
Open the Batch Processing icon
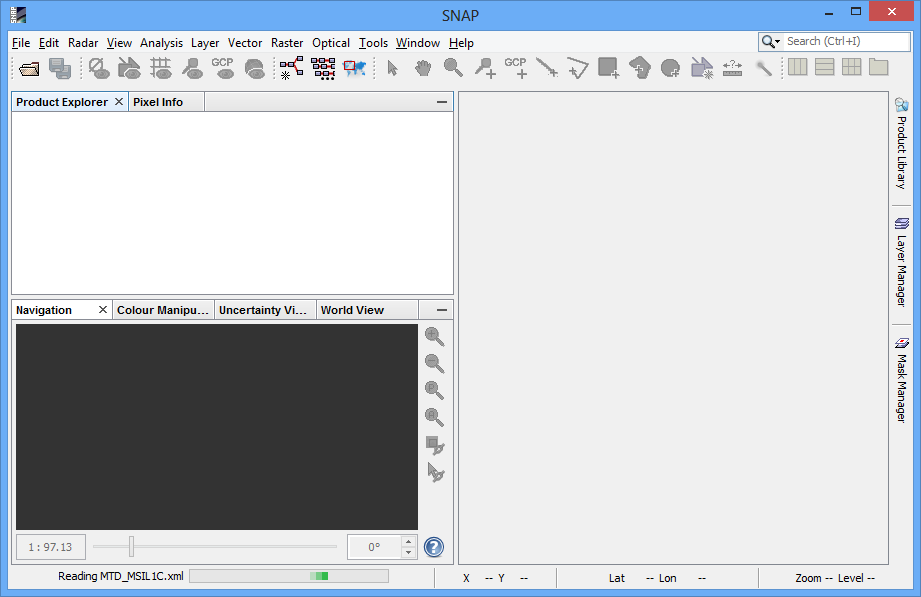[323, 68]
